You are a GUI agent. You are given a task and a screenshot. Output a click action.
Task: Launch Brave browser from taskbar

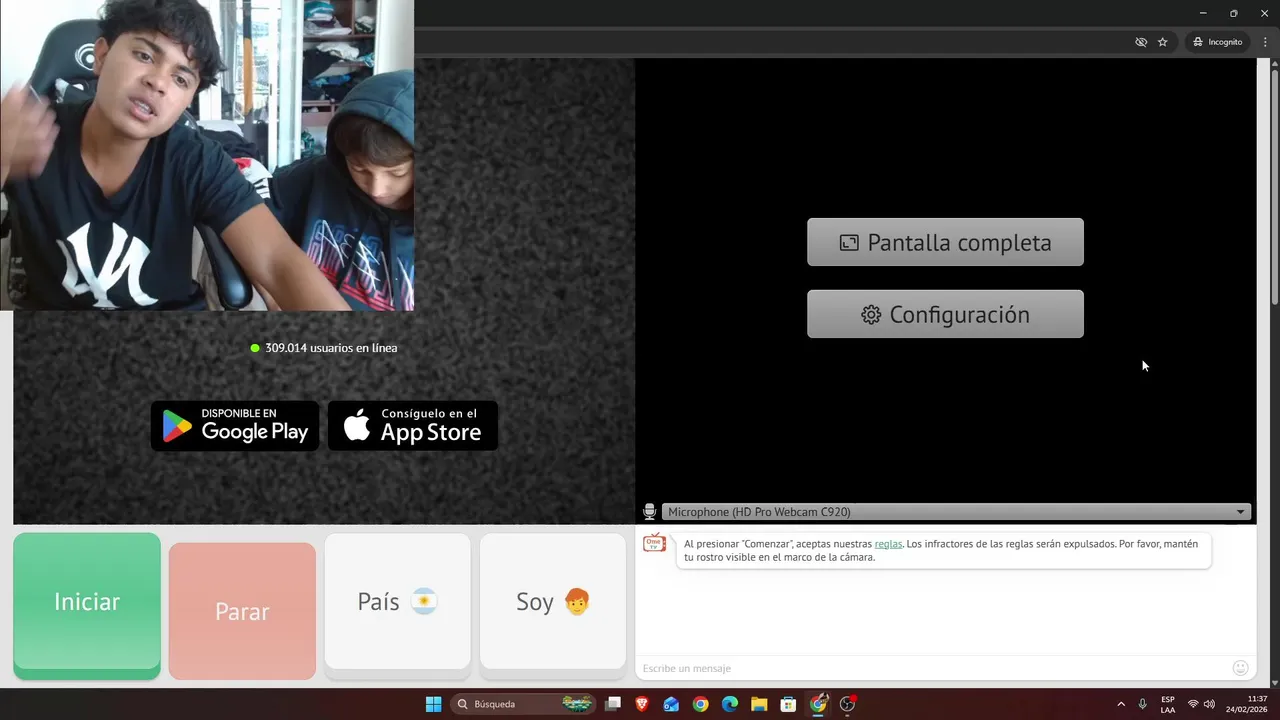[642, 704]
